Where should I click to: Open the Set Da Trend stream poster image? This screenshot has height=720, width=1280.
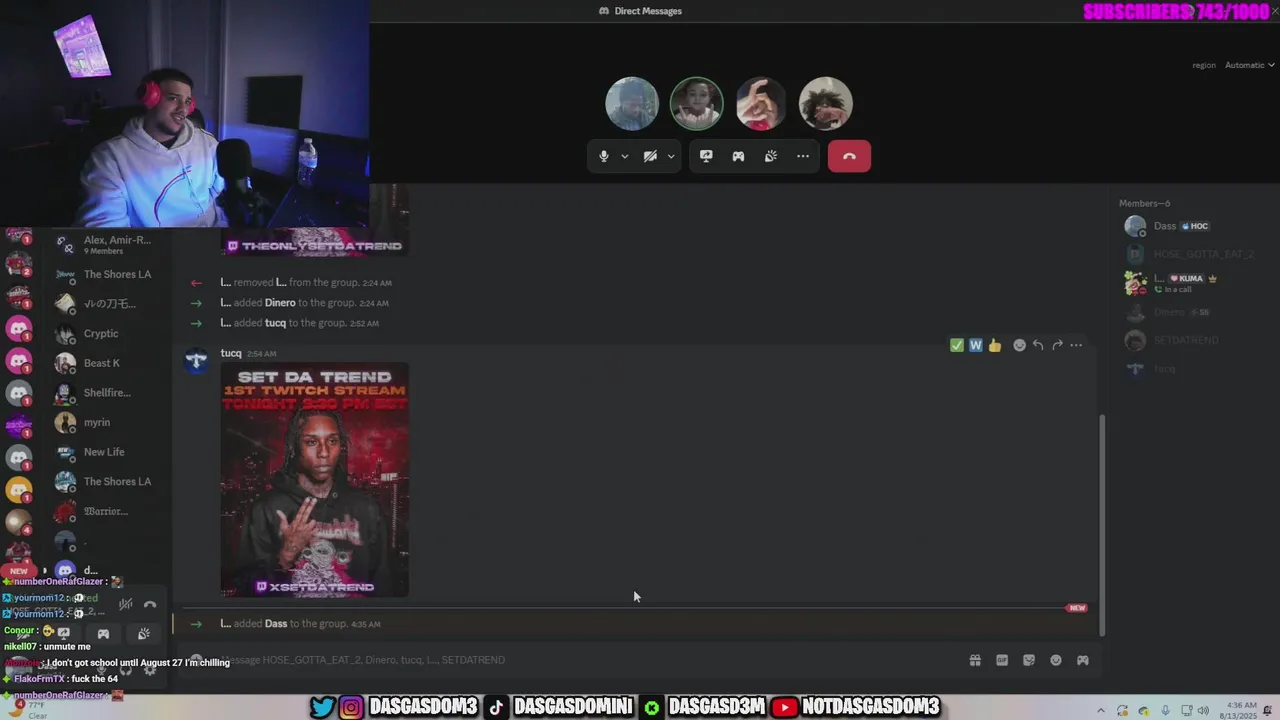tap(314, 480)
